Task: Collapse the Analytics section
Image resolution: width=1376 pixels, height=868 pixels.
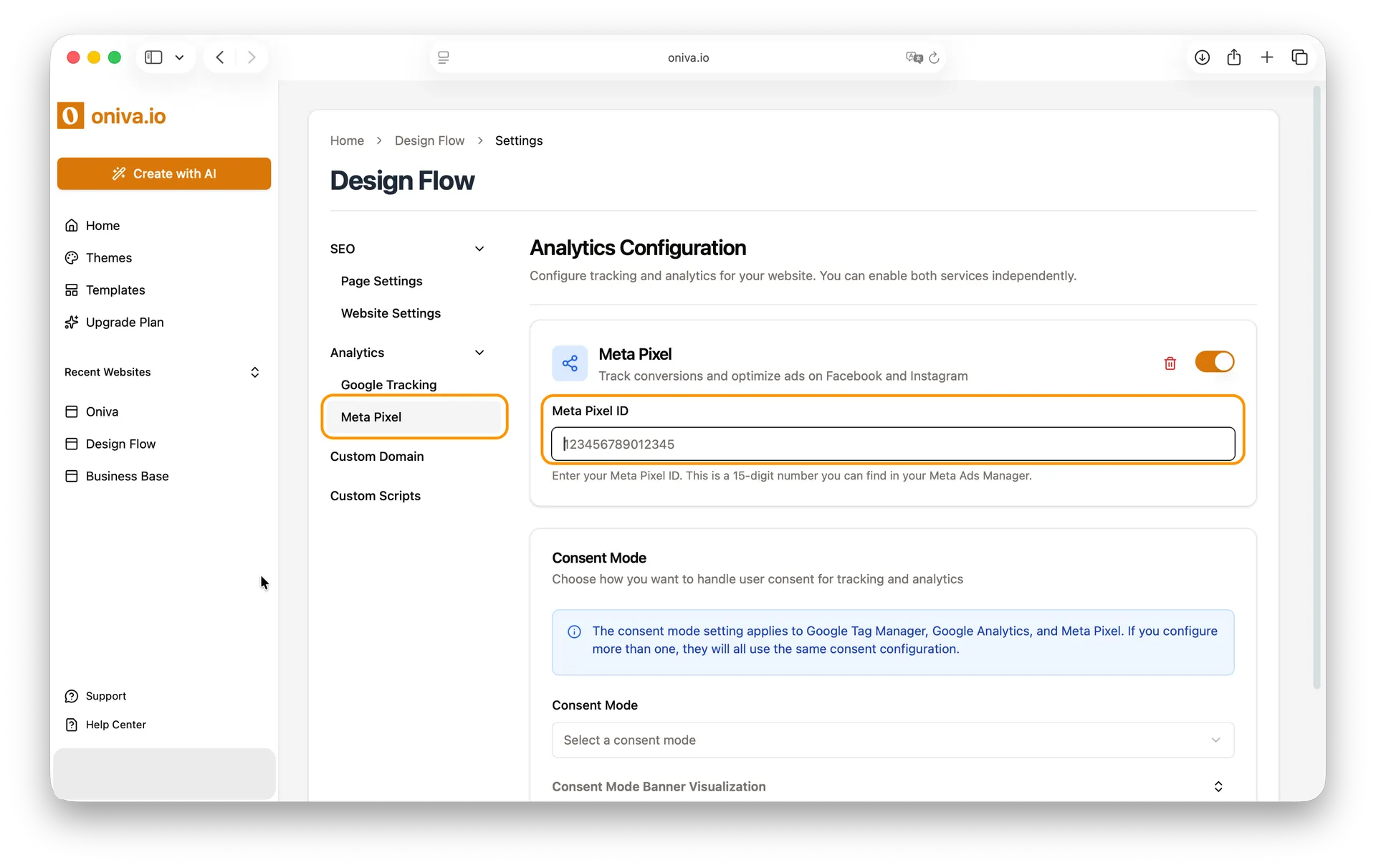Action: (x=479, y=352)
